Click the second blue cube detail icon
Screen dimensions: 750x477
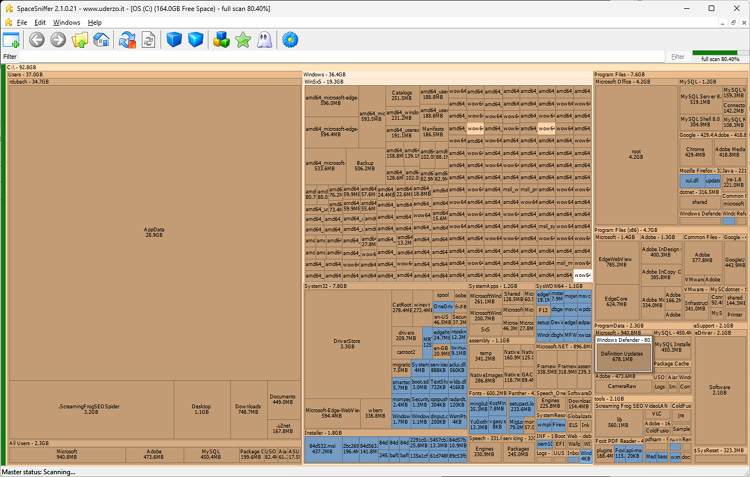click(196, 40)
